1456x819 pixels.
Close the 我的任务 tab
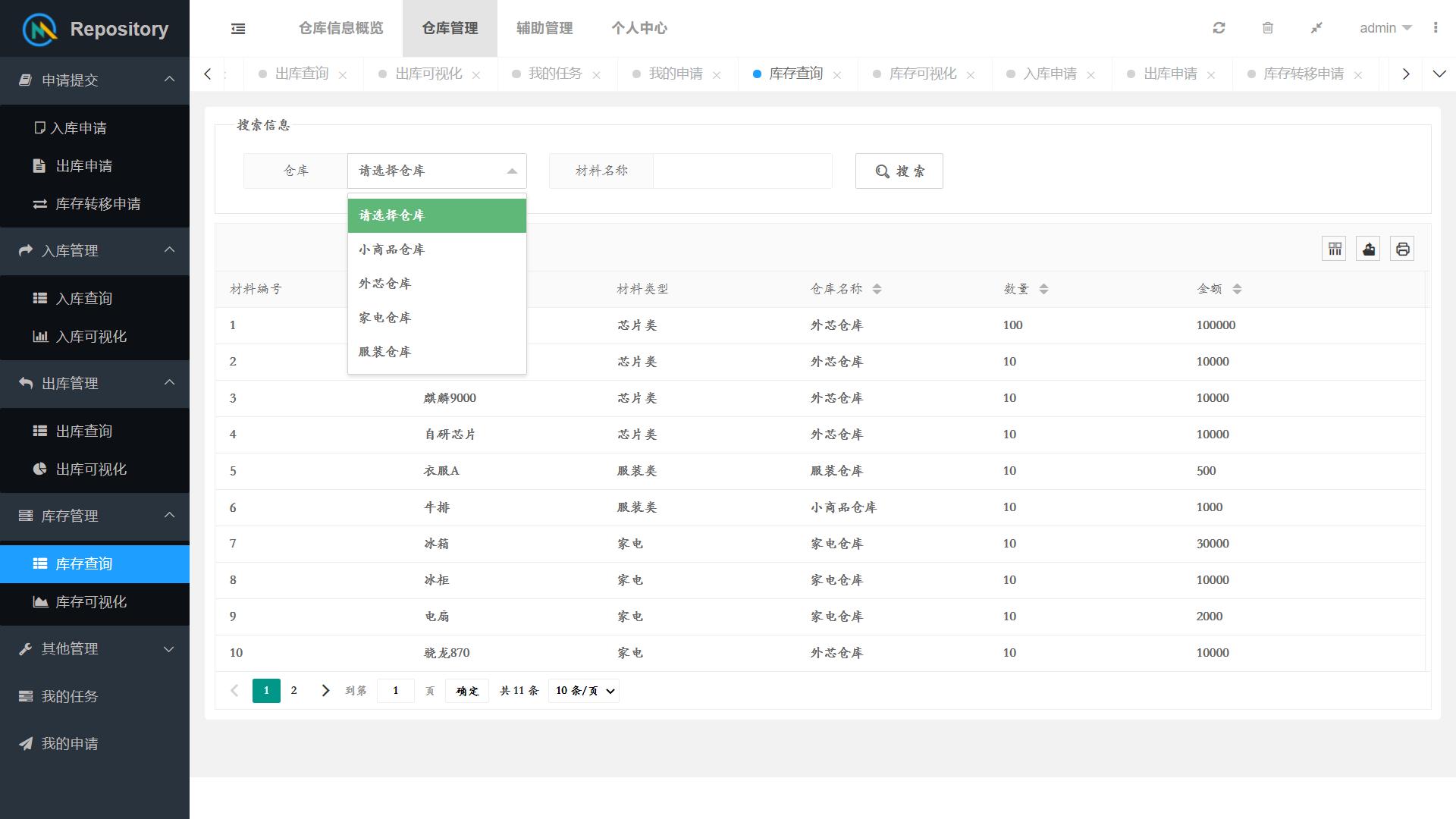597,75
